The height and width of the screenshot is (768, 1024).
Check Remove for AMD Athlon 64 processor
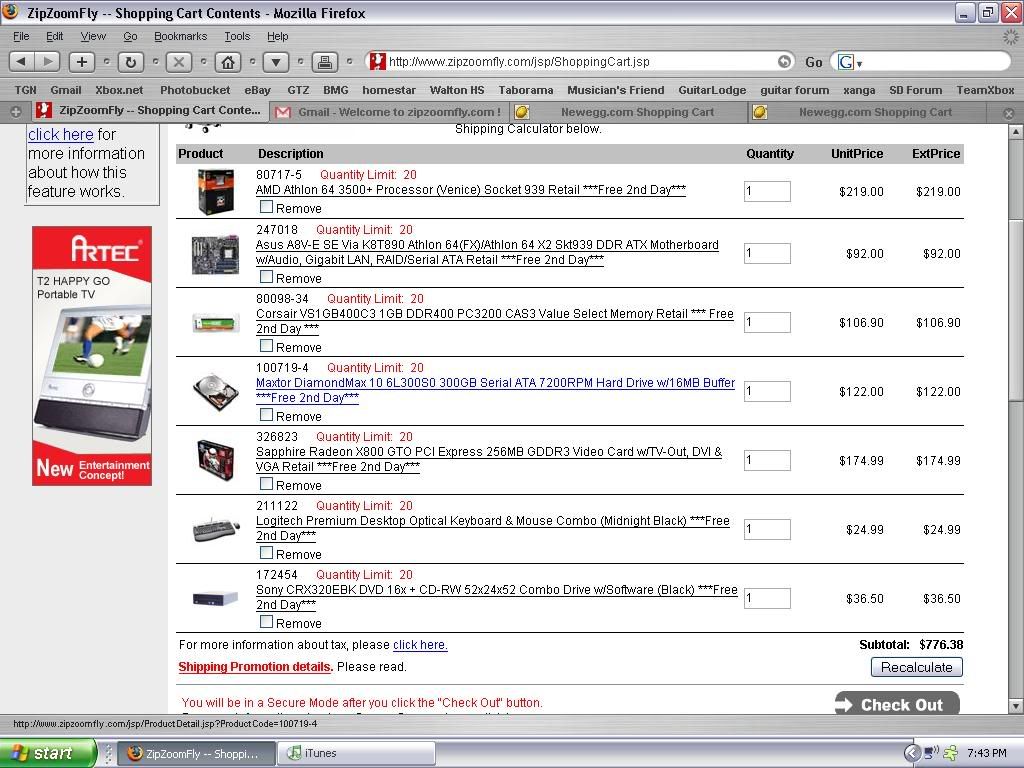pyautogui.click(x=266, y=207)
